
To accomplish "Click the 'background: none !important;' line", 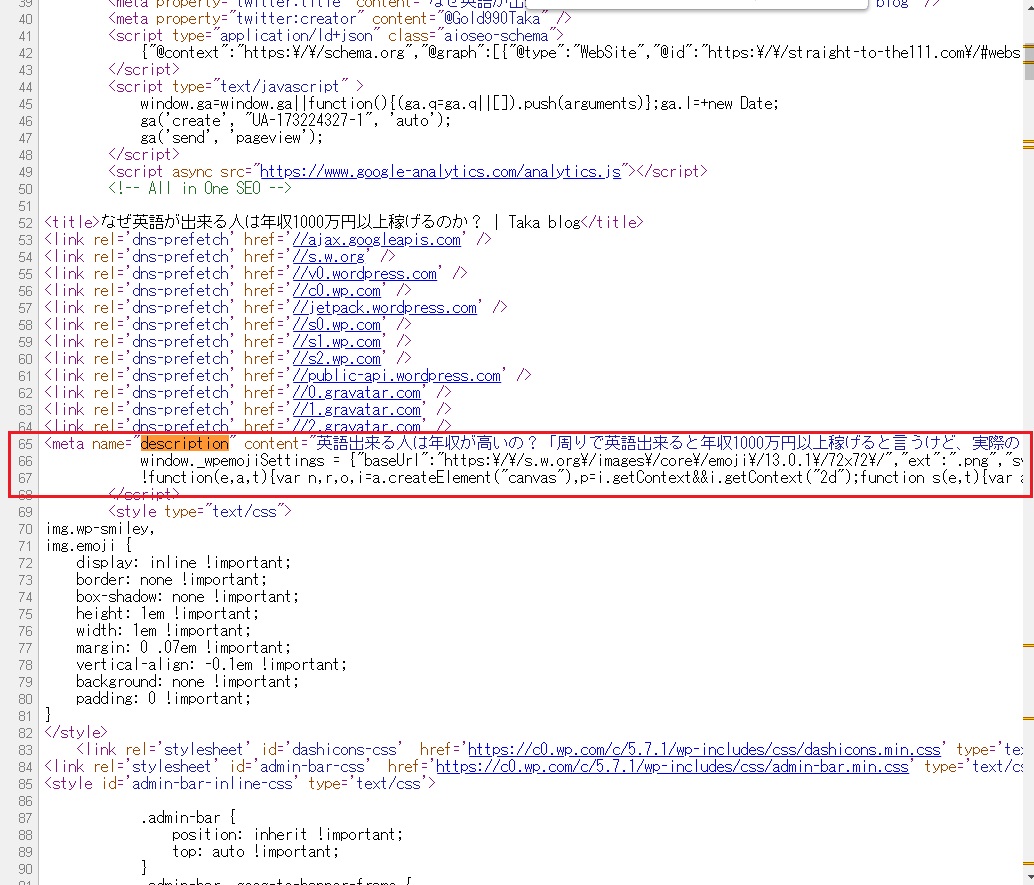I will click(187, 682).
